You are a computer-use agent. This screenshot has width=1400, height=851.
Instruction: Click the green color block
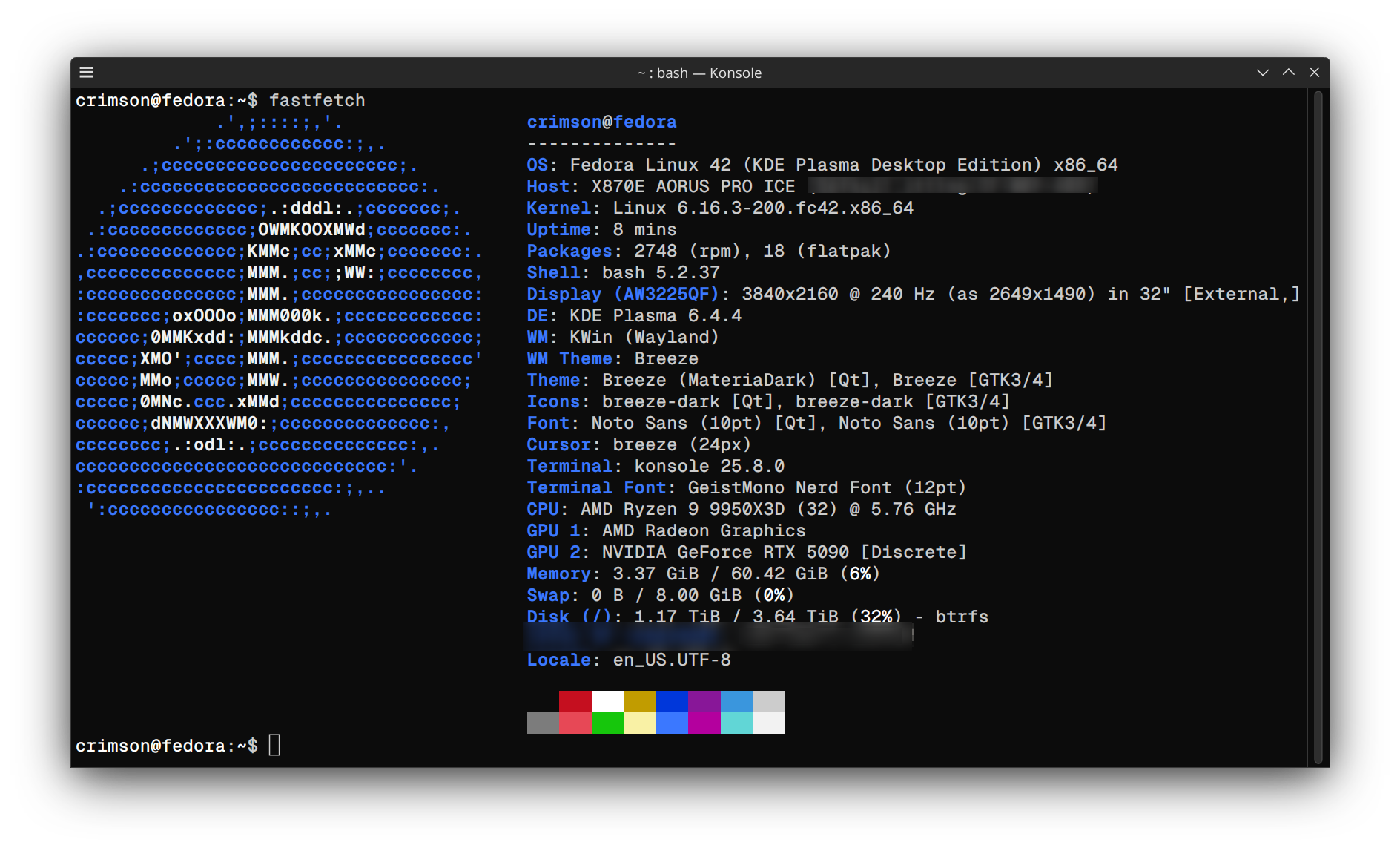(607, 723)
